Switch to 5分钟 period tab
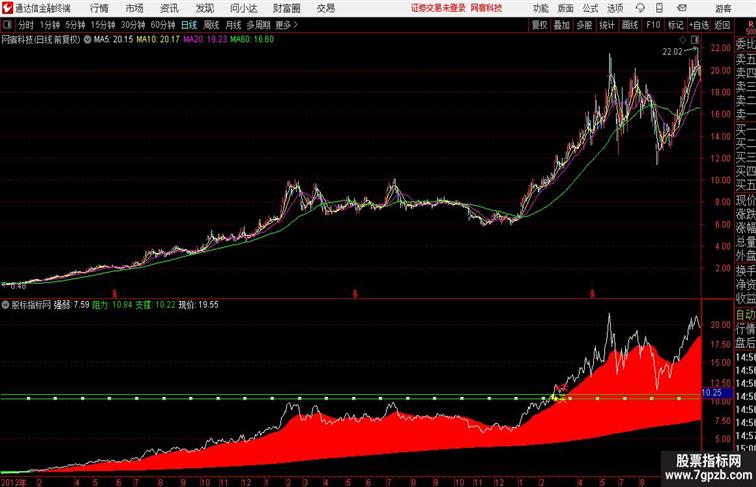This screenshot has height=487, width=756. click(75, 25)
